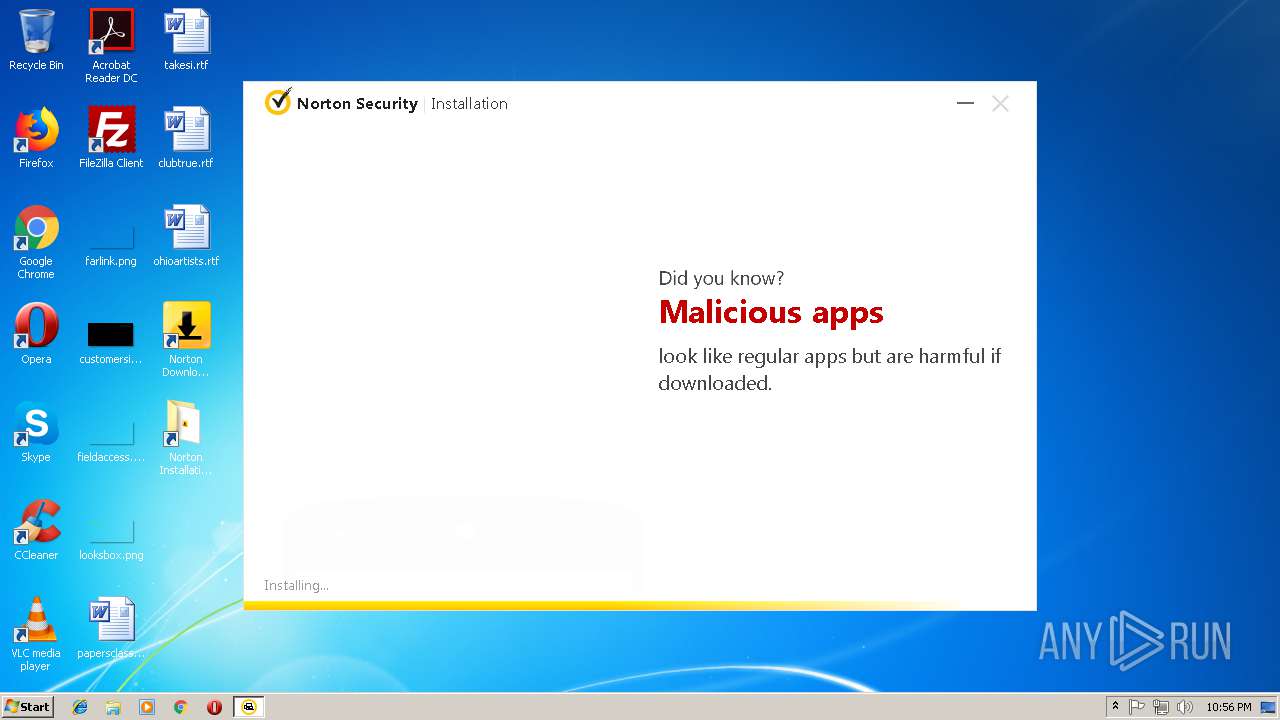
Task: Open volume control speaker icon
Action: click(1185, 707)
